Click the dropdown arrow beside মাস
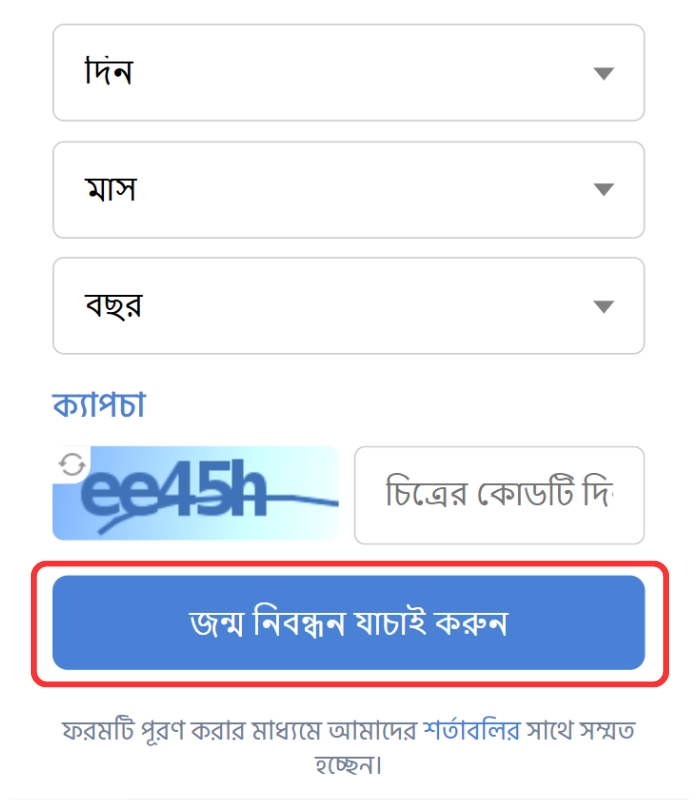 click(606, 189)
